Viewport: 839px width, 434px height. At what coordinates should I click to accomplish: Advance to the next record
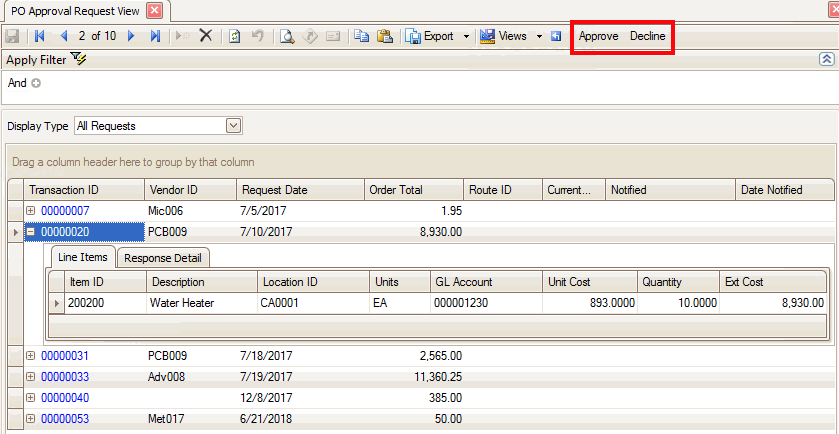tap(131, 36)
